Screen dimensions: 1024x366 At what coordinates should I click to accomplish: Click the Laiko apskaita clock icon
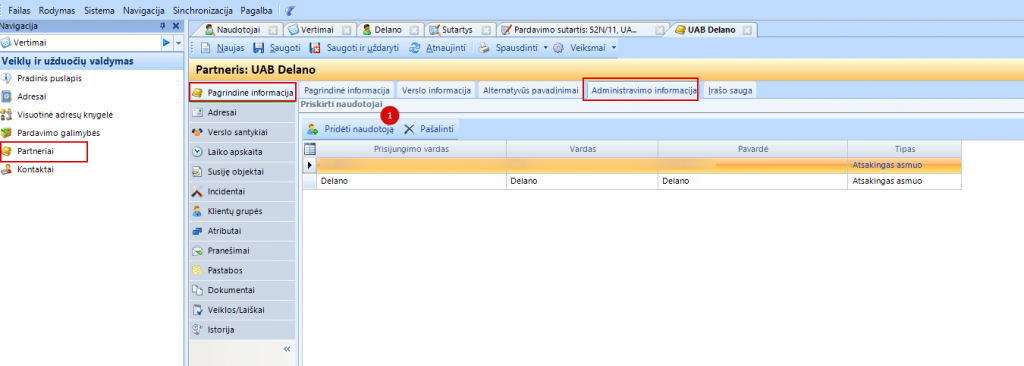pyautogui.click(x=198, y=152)
